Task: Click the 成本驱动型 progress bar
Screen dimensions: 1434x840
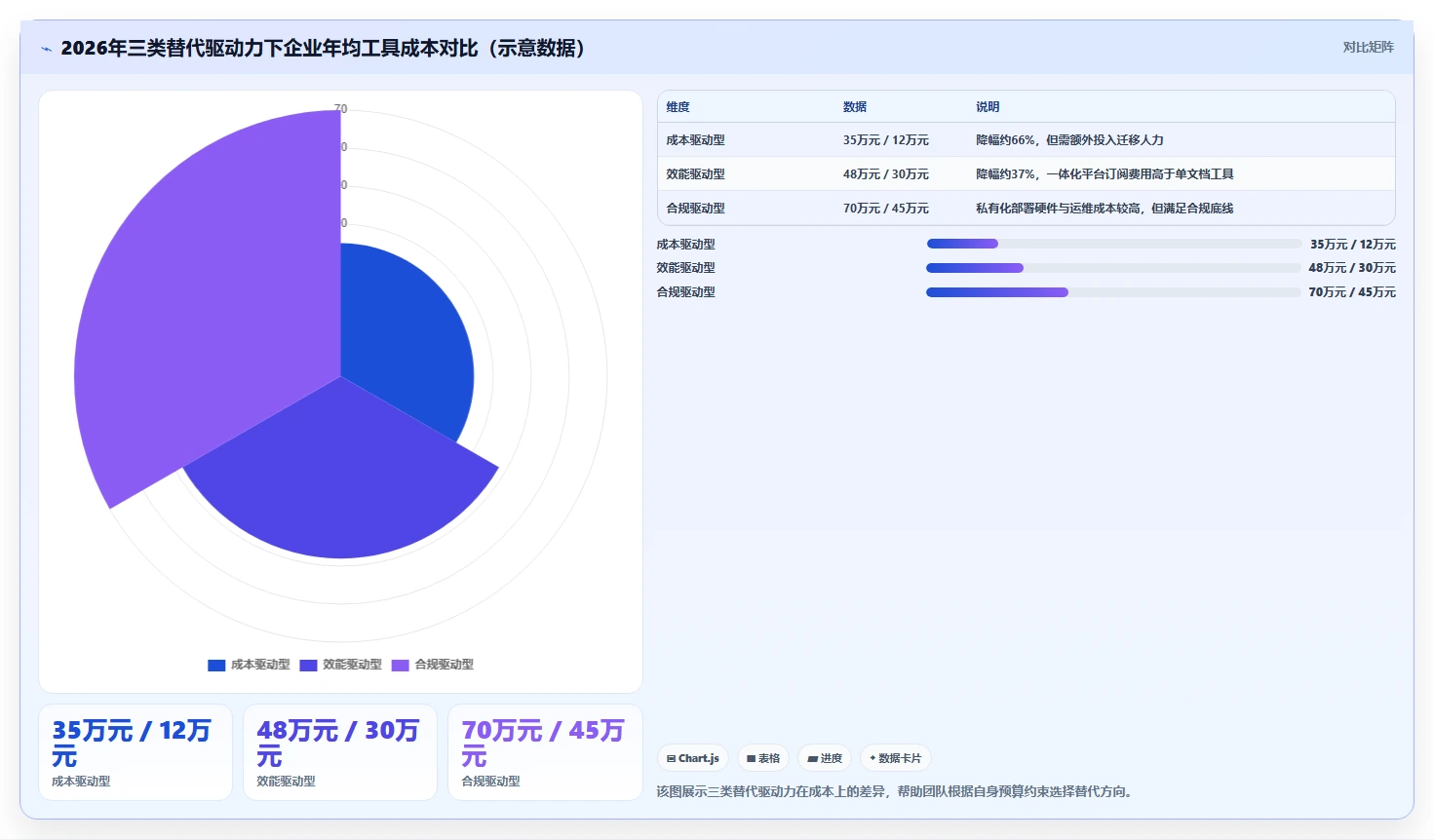Action: (1114, 244)
